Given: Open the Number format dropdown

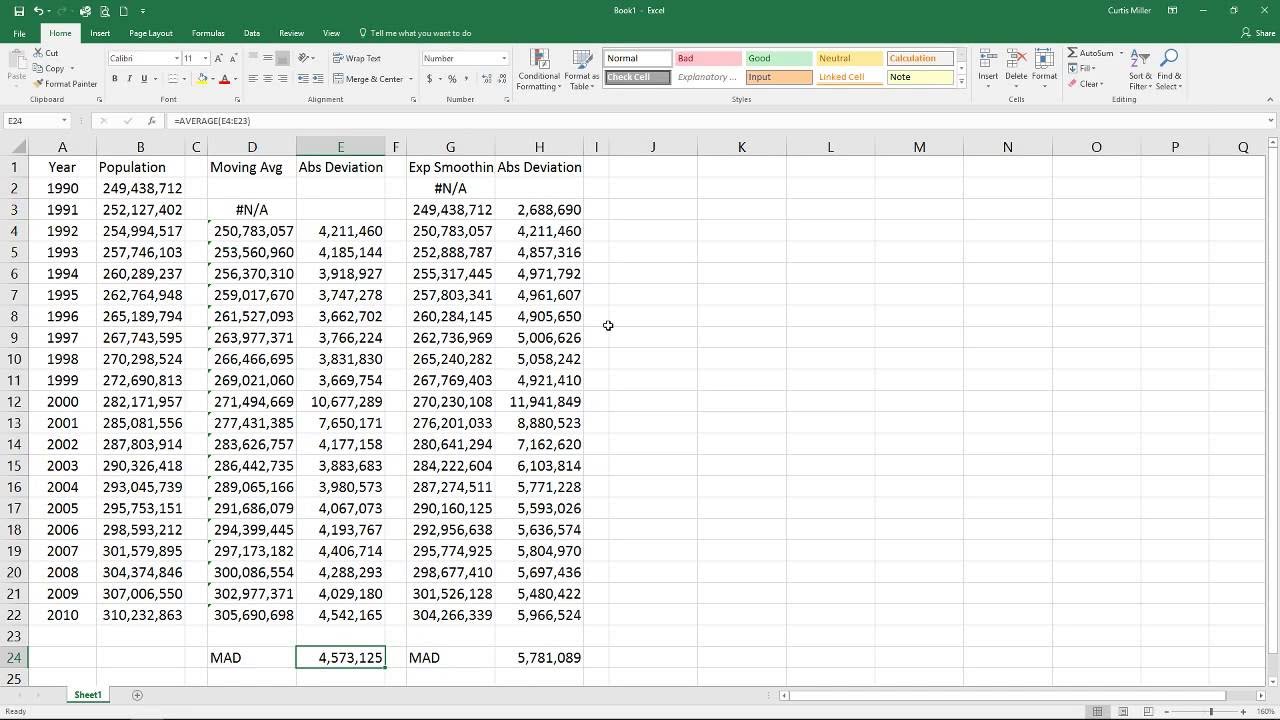Looking at the screenshot, I should [x=503, y=58].
